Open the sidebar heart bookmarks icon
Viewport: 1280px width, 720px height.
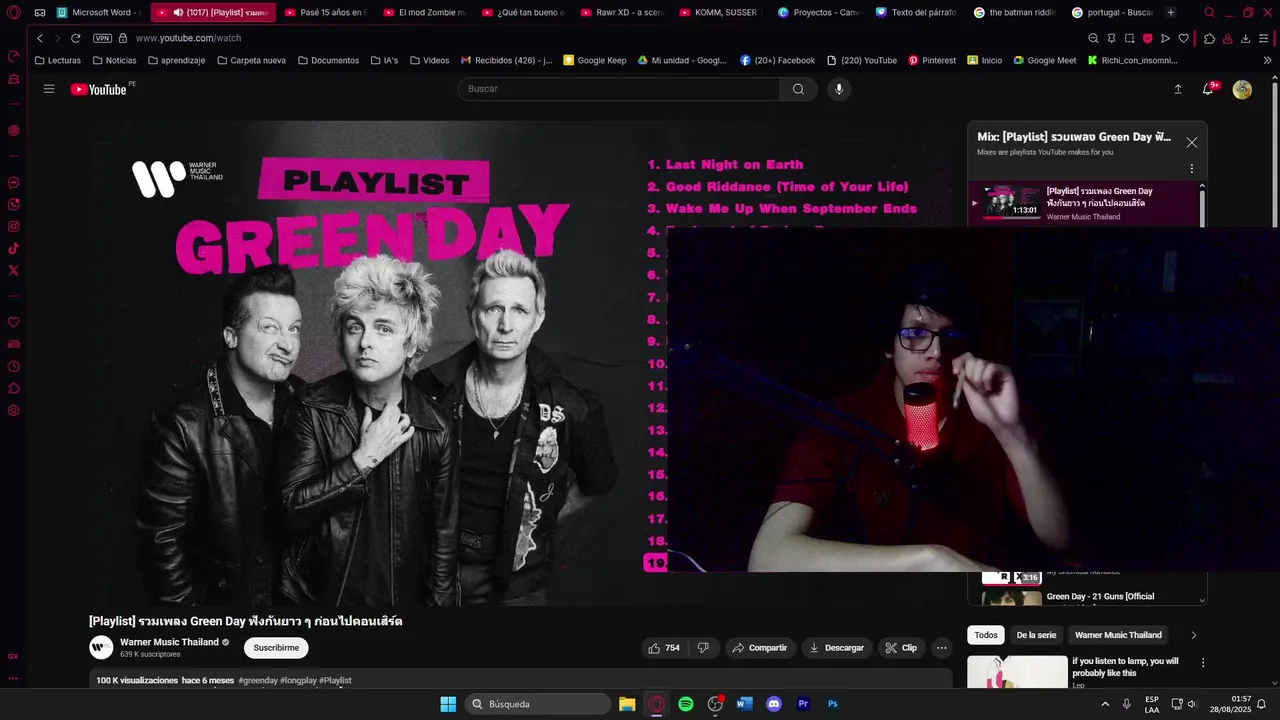click(14, 323)
